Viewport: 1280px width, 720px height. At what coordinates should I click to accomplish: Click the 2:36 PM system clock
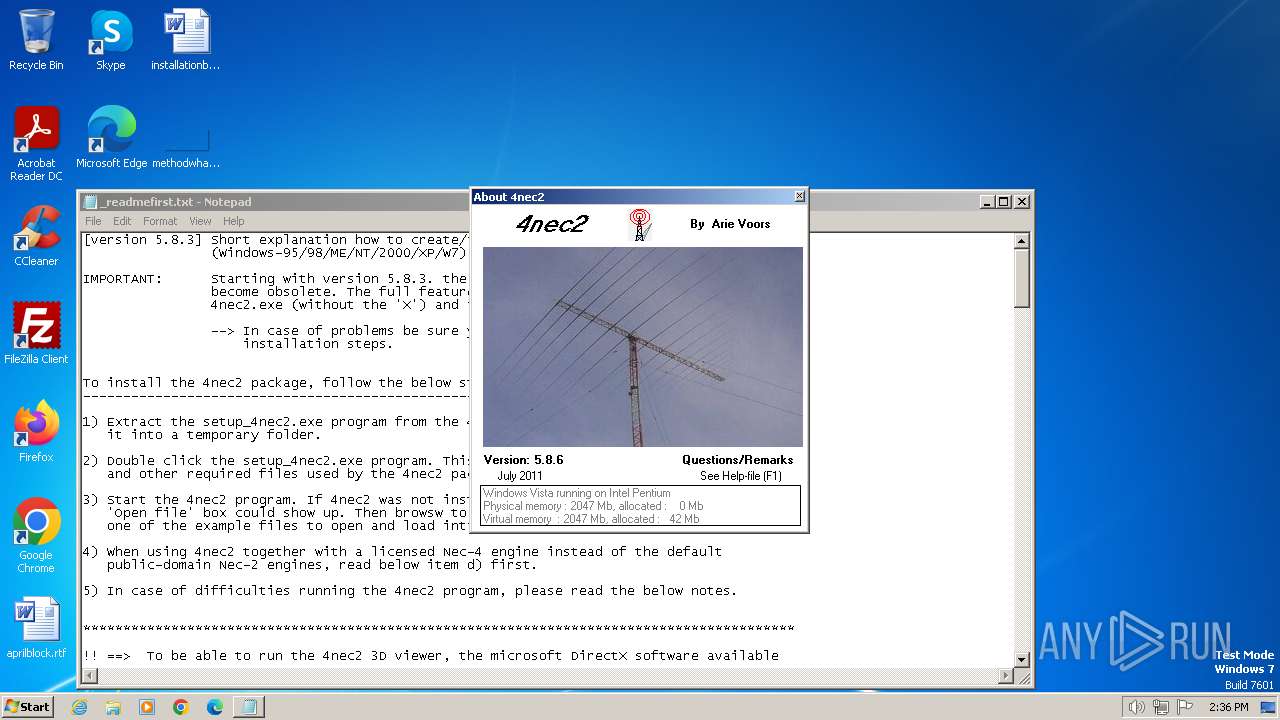pos(1228,707)
